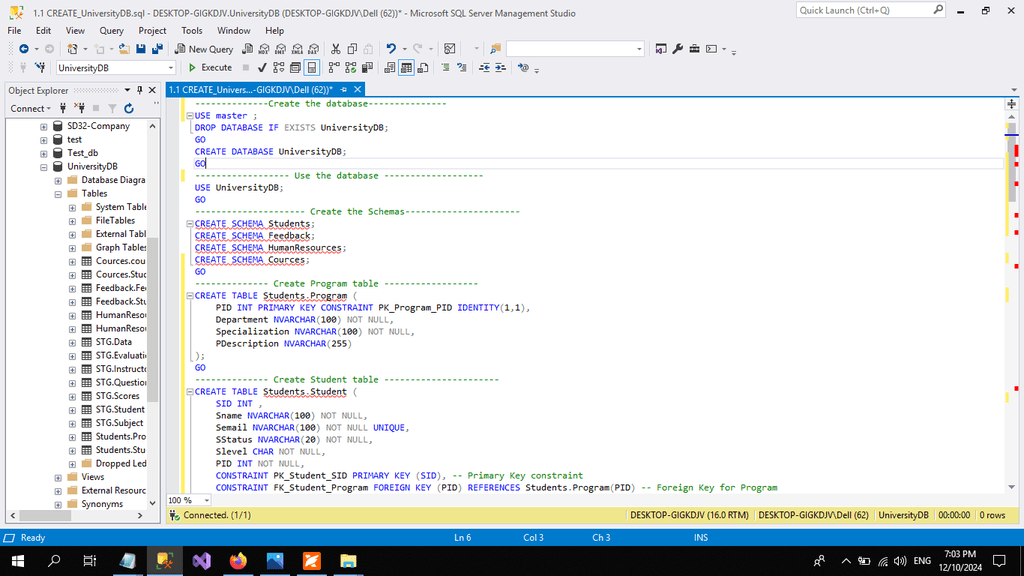Select the CREATE_UniversityDB query tab

[x=251, y=89]
